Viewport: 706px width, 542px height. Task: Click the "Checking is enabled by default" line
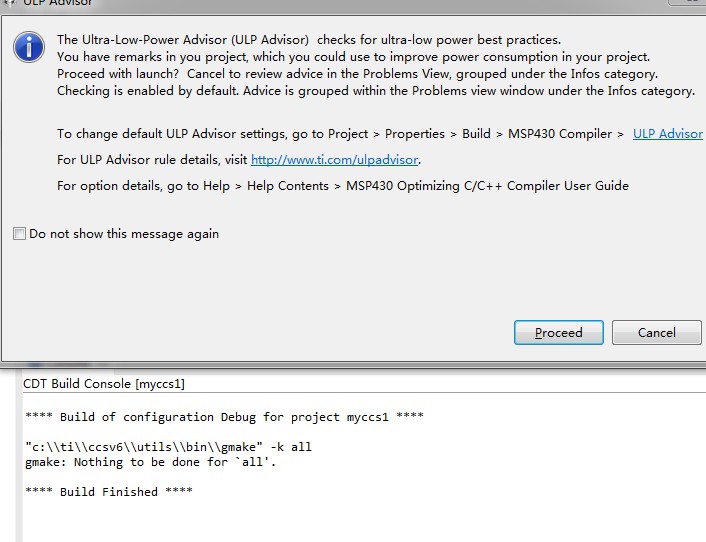pyautogui.click(x=375, y=91)
